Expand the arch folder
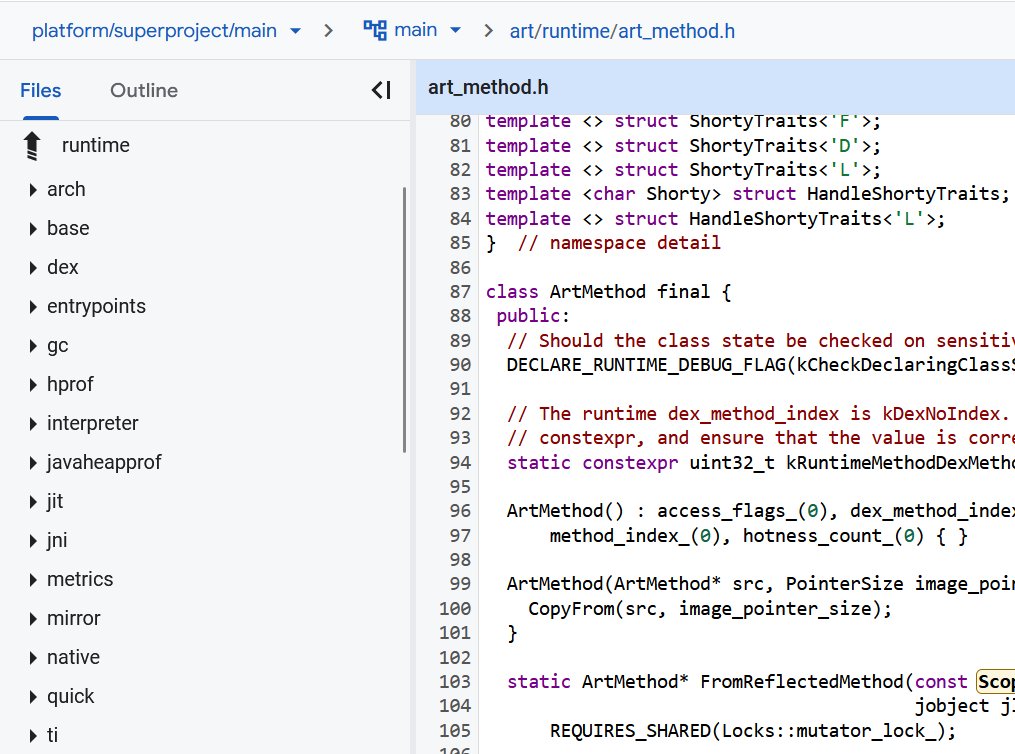Viewport: 1015px width, 754px height. [x=33, y=190]
